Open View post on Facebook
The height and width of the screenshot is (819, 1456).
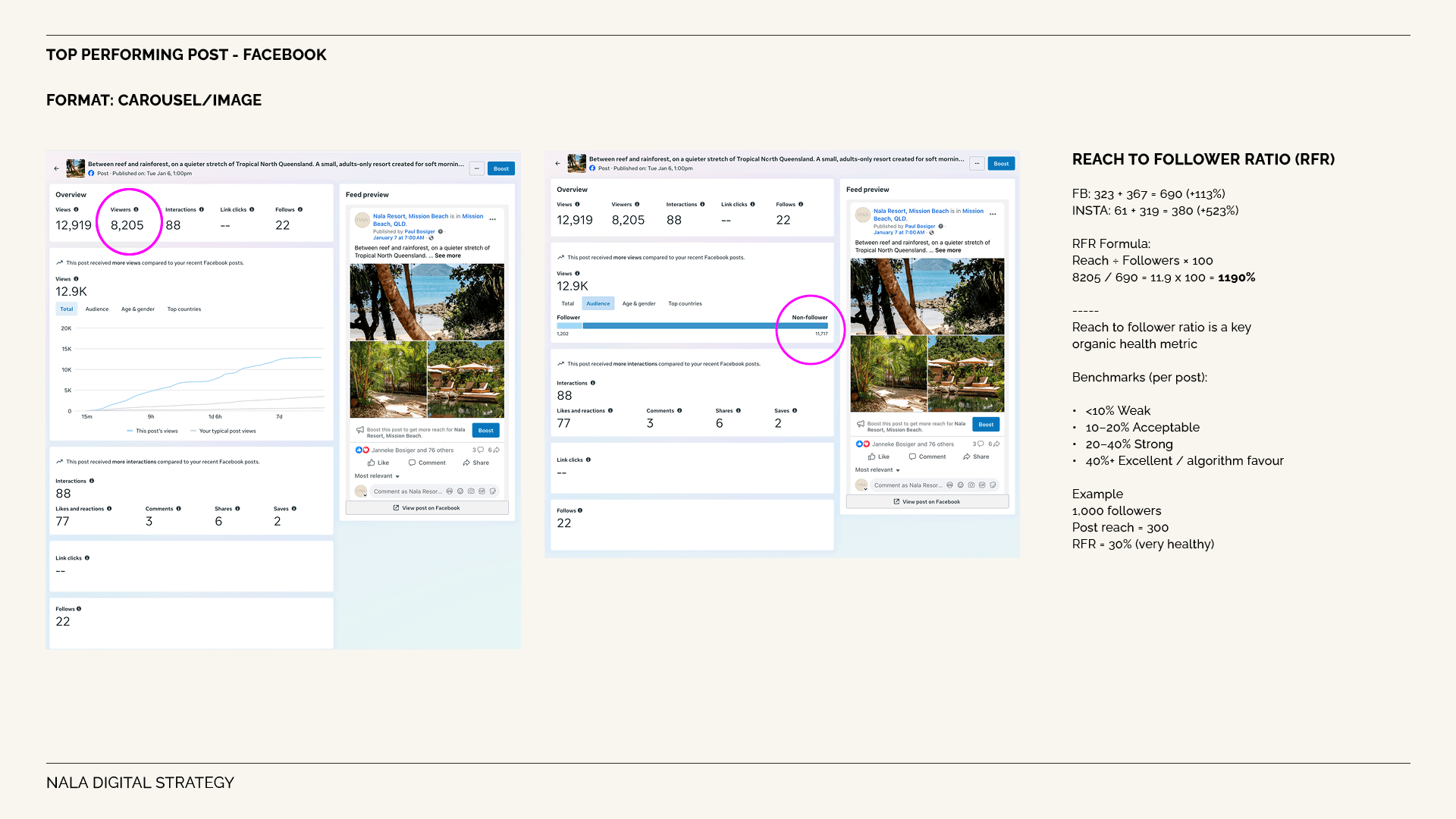[427, 507]
